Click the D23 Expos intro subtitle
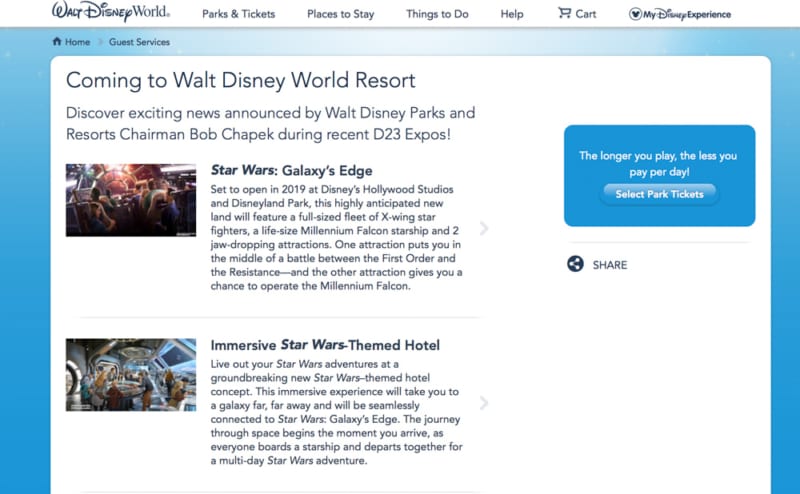The height and width of the screenshot is (494, 800). coord(270,124)
